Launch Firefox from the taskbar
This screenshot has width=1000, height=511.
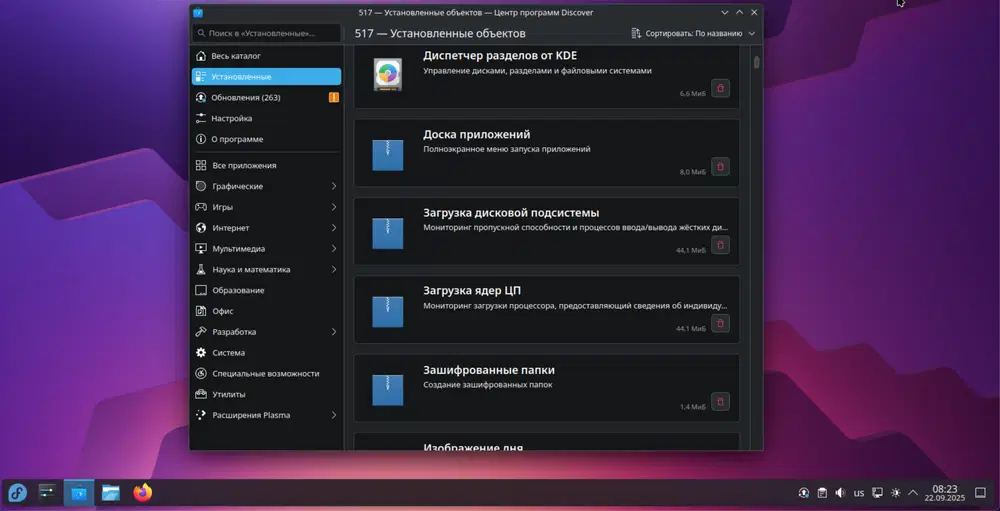click(x=142, y=493)
